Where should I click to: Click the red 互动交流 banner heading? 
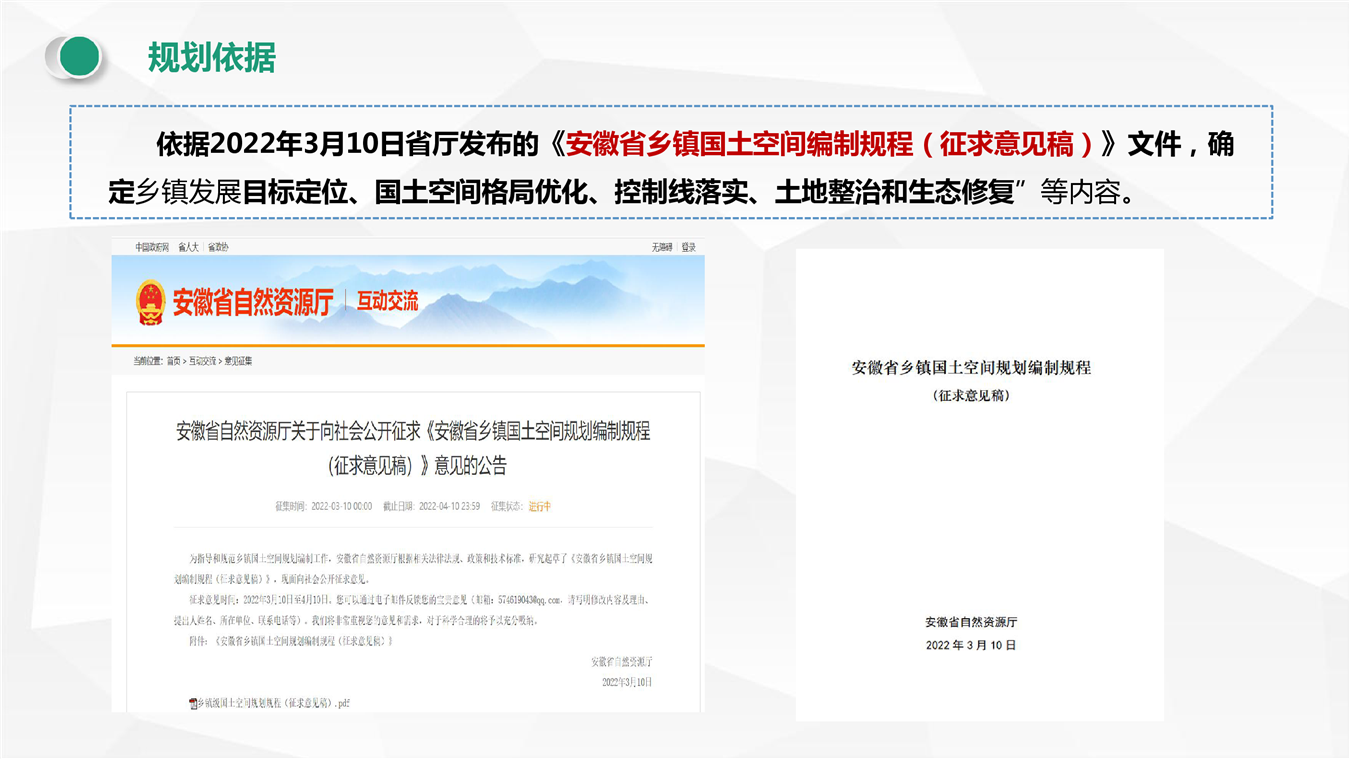coord(388,301)
